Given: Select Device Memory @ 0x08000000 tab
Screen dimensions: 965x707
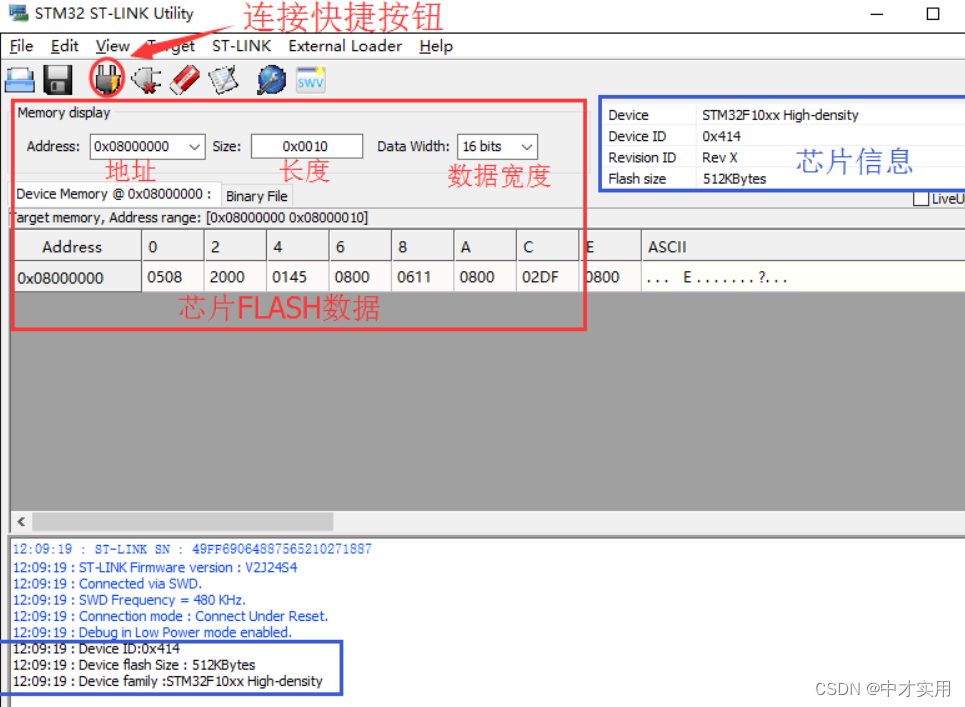Looking at the screenshot, I should [114, 194].
